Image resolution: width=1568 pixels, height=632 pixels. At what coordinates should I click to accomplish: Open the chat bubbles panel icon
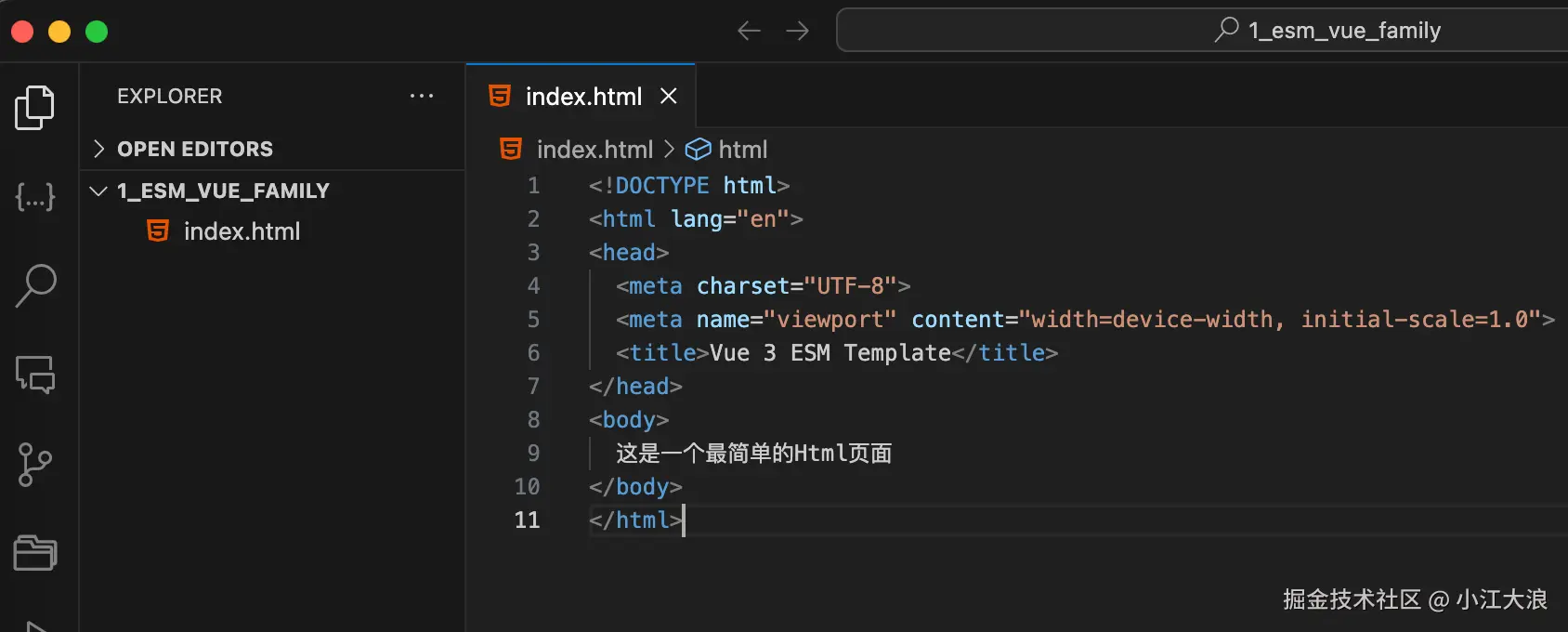point(35,375)
